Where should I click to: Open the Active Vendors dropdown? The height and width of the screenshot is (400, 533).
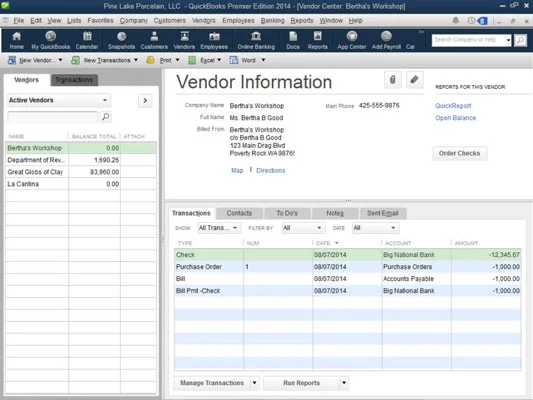coord(59,100)
